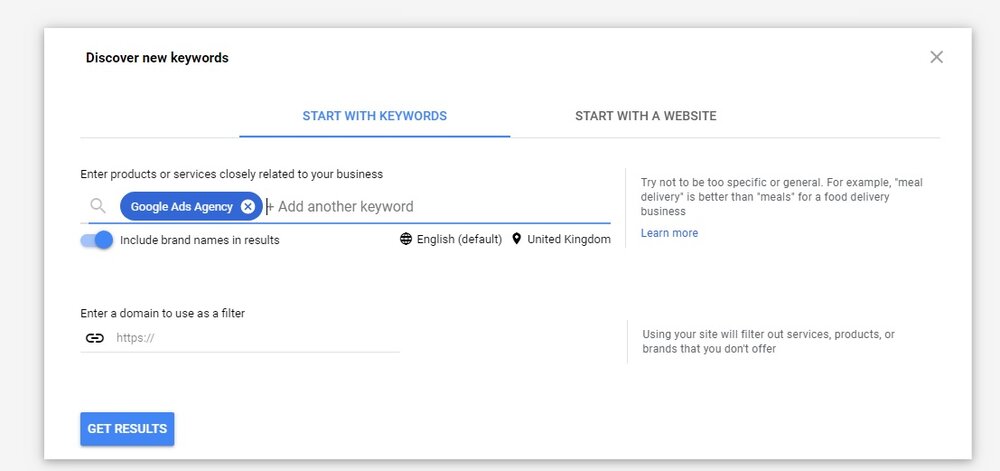1000x471 pixels.
Task: Click the Get Results button
Action: click(x=127, y=429)
